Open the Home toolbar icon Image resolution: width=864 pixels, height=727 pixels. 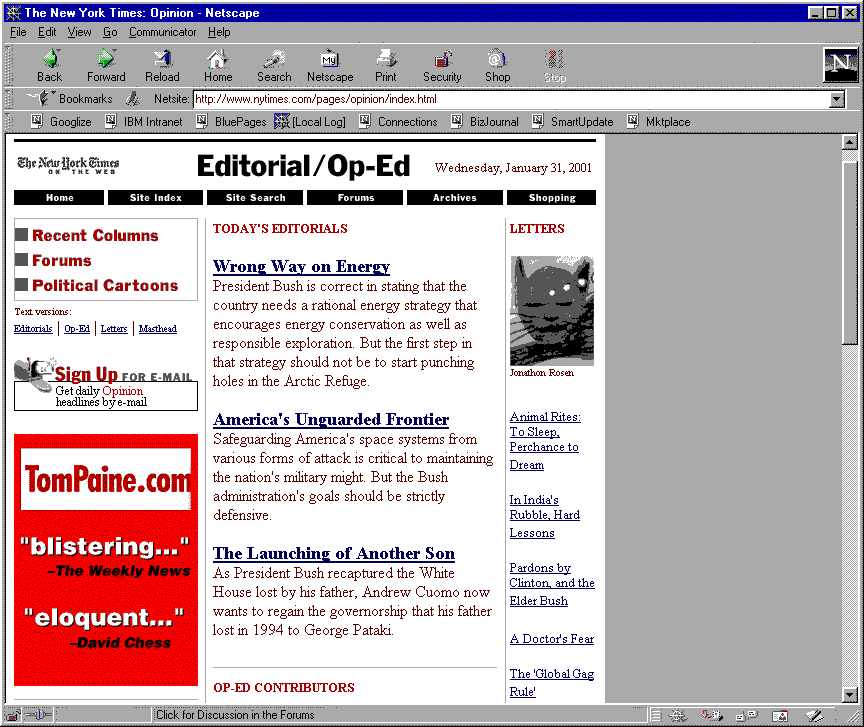[x=218, y=65]
